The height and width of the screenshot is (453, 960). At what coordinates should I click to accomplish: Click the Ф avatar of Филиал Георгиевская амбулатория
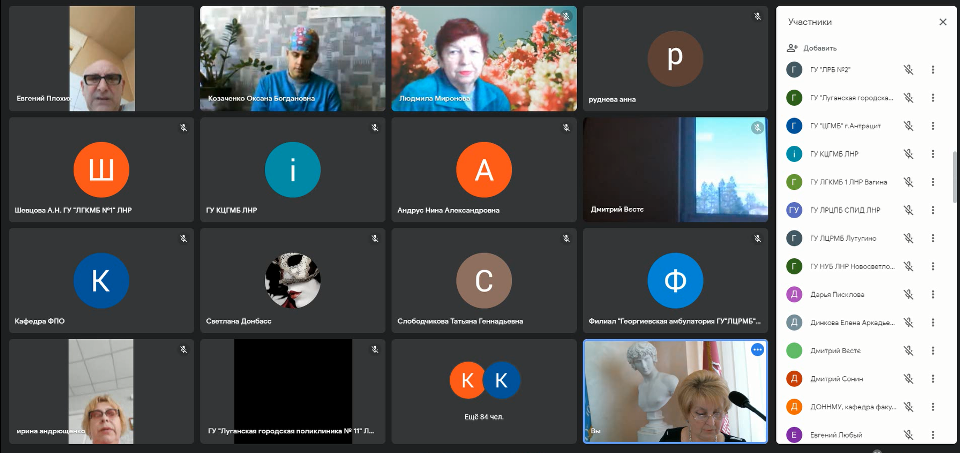coord(675,280)
